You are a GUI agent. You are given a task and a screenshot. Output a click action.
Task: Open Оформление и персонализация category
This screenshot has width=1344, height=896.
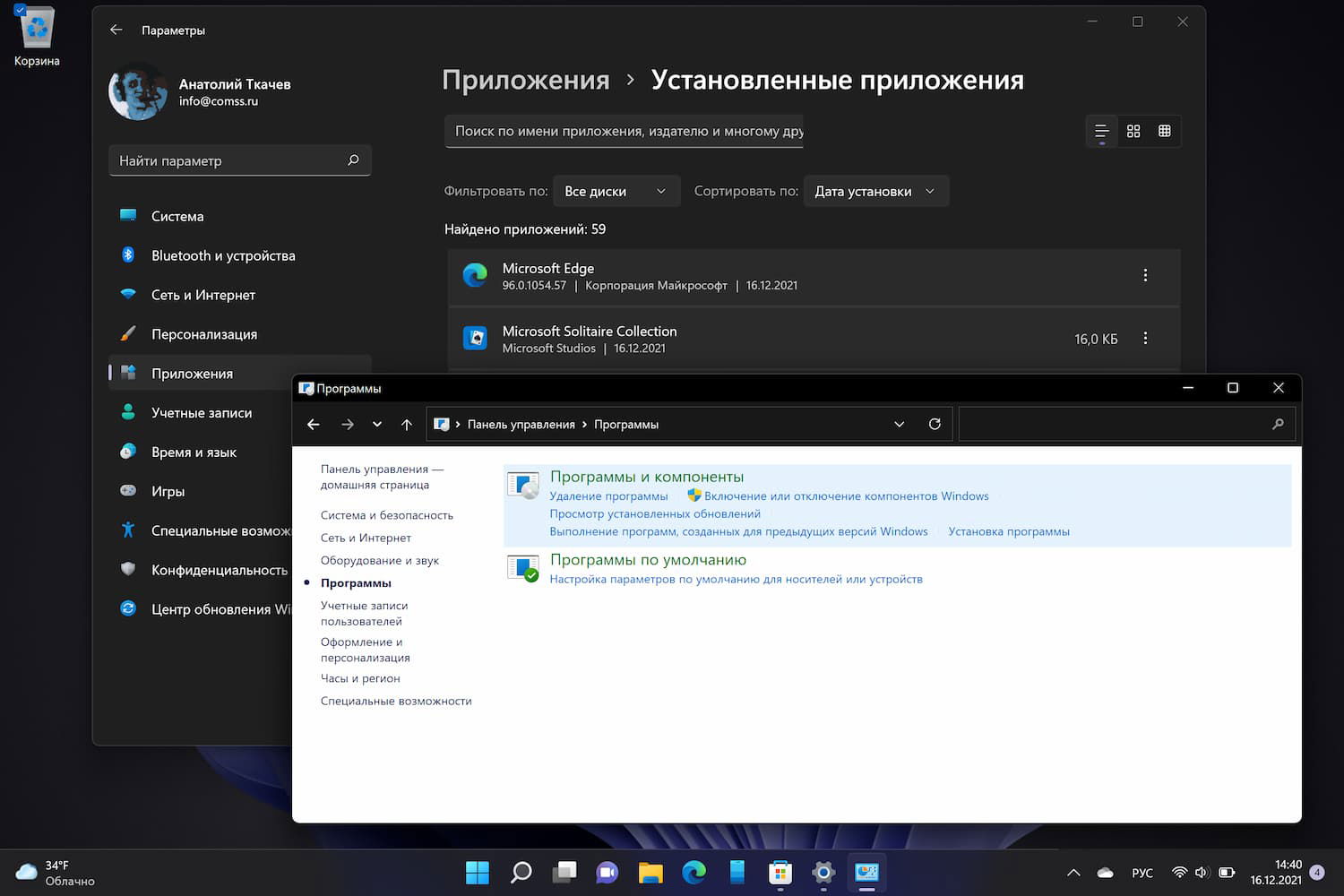(366, 650)
